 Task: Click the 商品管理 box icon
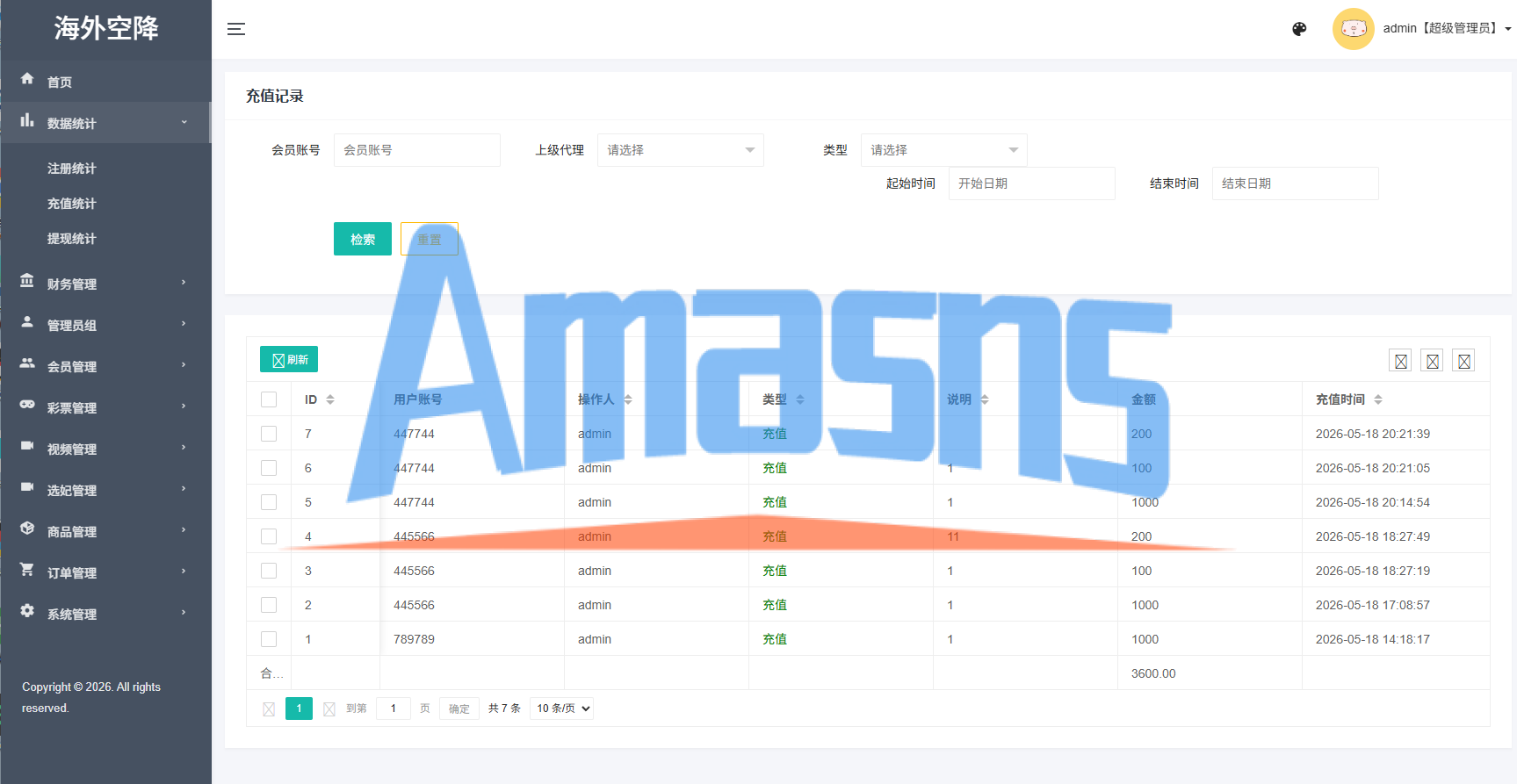[27, 529]
